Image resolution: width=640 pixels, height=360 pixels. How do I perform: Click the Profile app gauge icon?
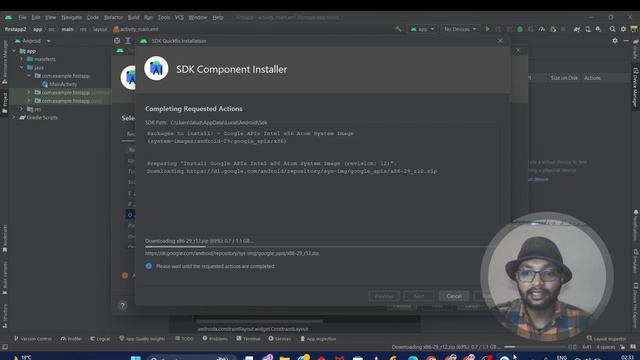pyautogui.click(x=542, y=29)
